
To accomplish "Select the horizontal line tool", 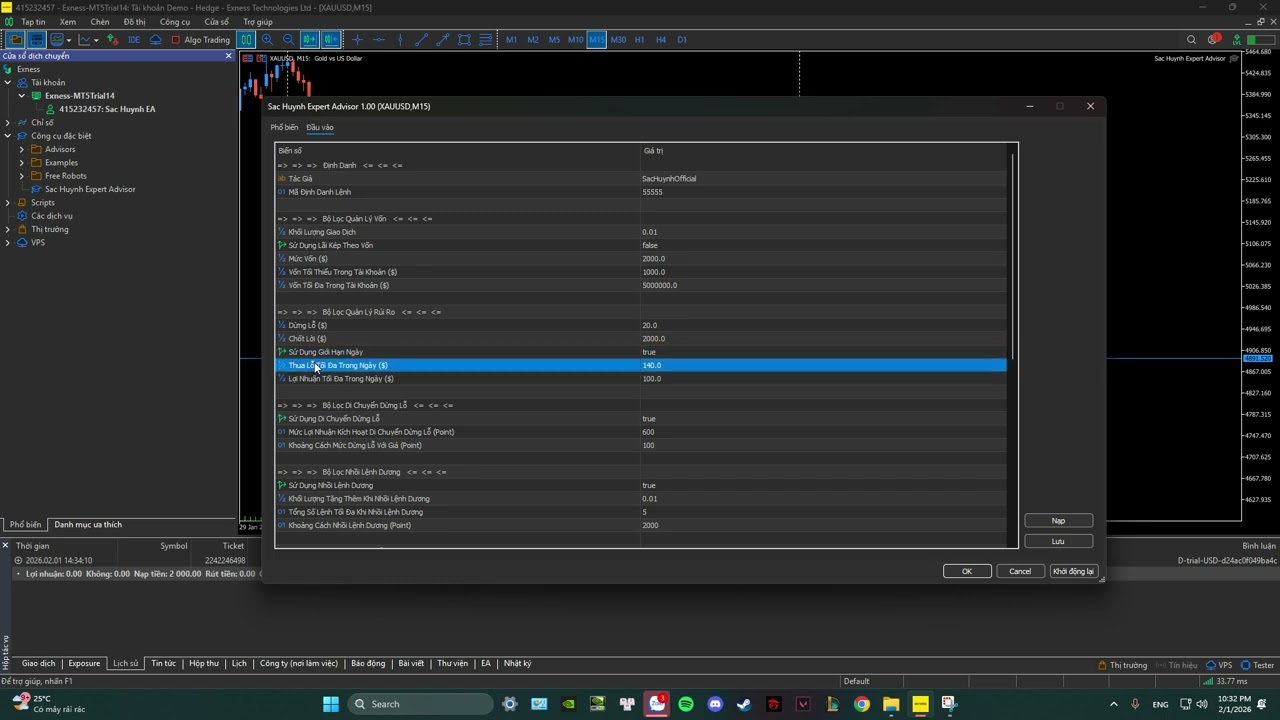I will coord(379,40).
